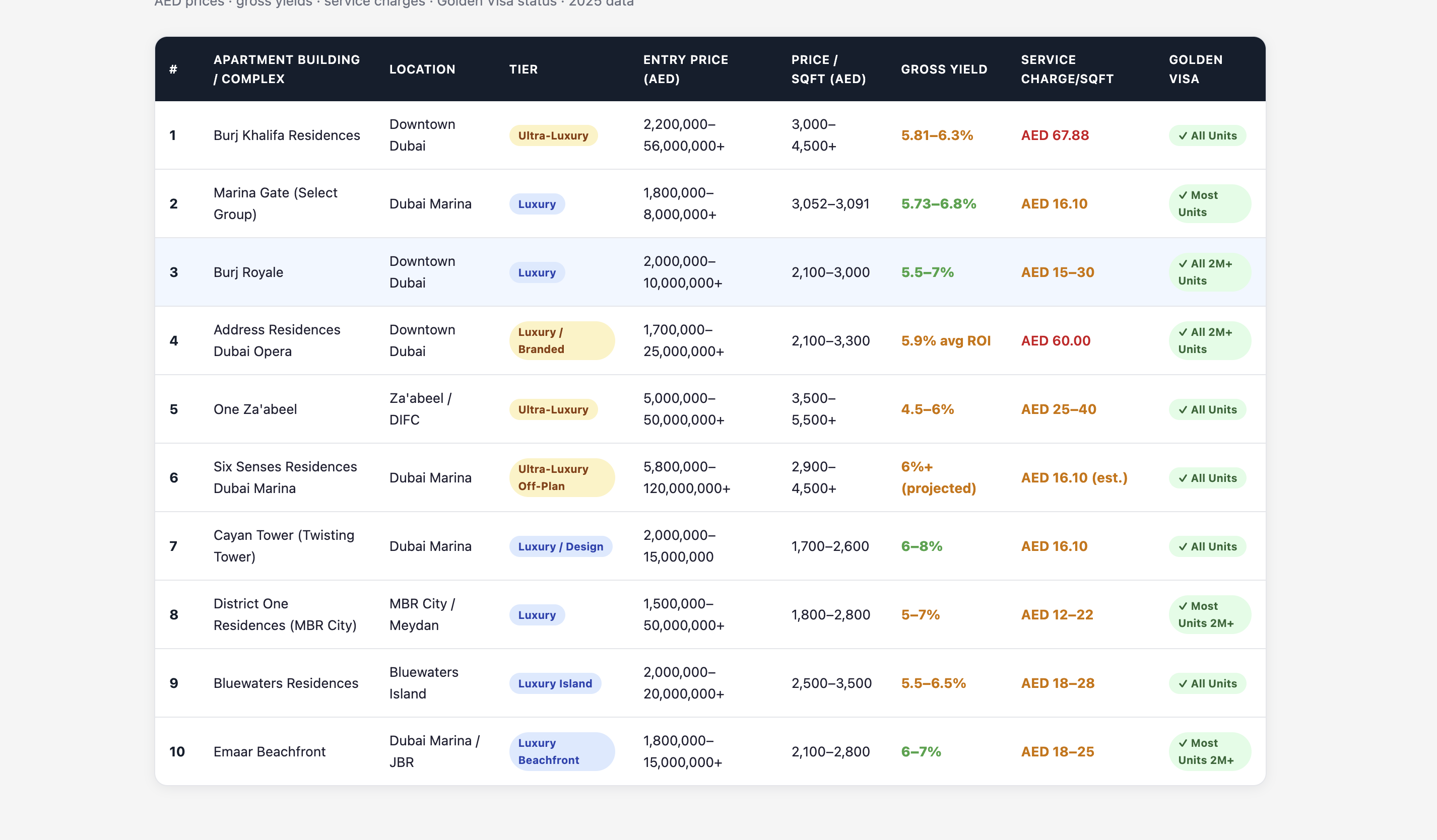Click the Golden Visa column header
This screenshot has height=840, width=1437.
point(1195,69)
